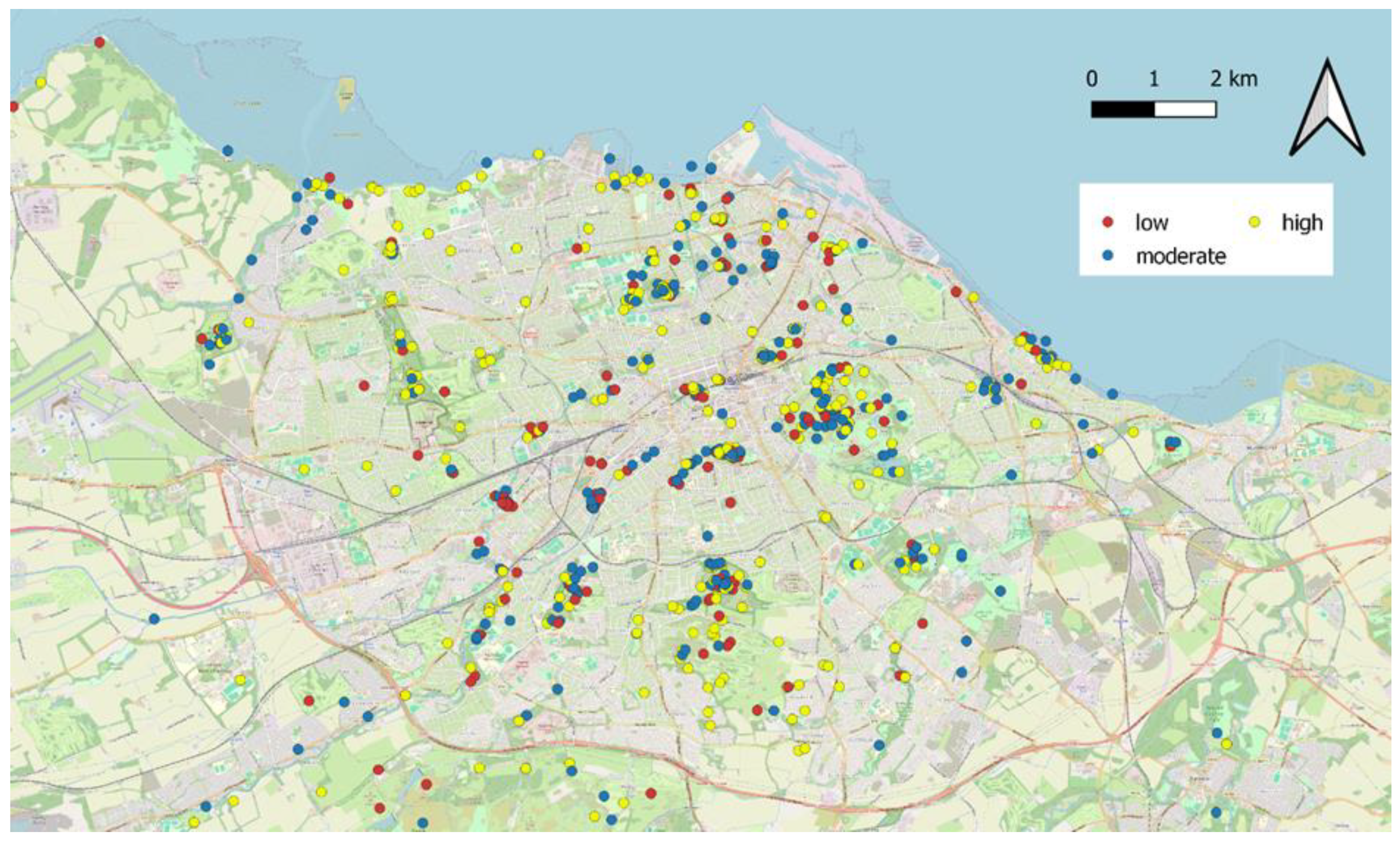The height and width of the screenshot is (841, 1400).
Task: Click the "0" scale bar label
Action: click(x=1091, y=79)
